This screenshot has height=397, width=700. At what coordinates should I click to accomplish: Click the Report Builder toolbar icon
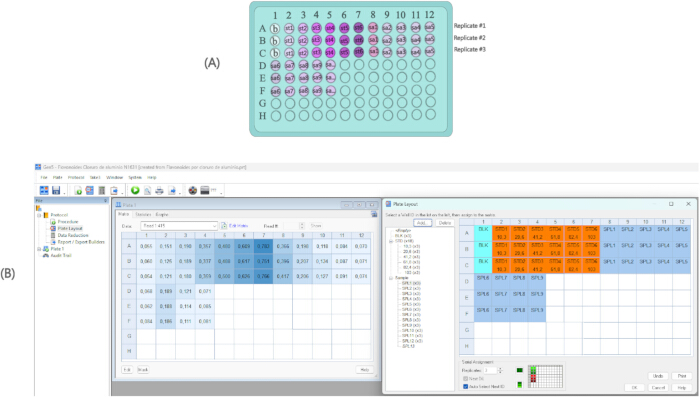(x=114, y=191)
